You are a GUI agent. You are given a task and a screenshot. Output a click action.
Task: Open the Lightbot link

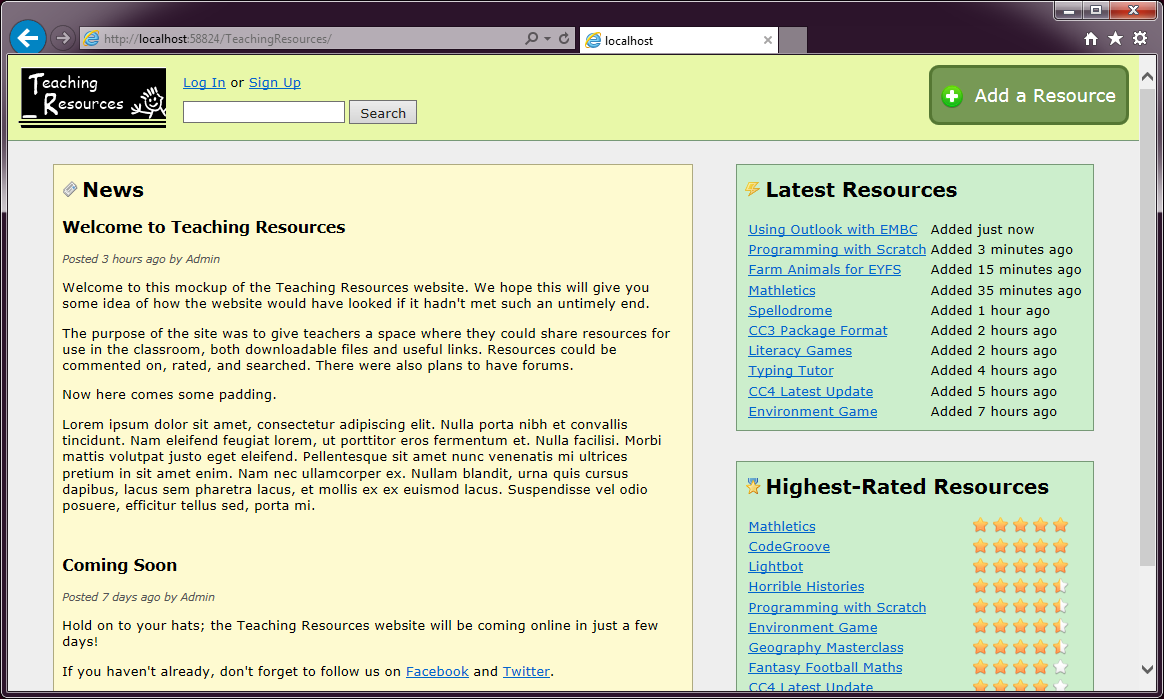tap(776, 566)
